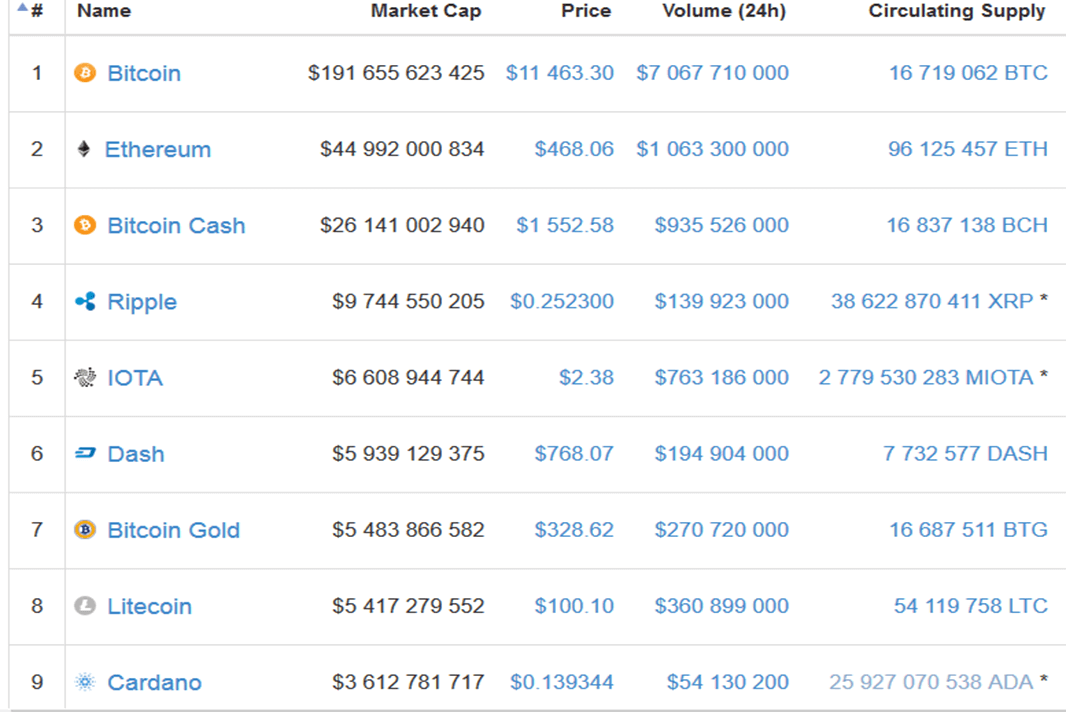Select market cap $6 608 944 744

coord(409,377)
